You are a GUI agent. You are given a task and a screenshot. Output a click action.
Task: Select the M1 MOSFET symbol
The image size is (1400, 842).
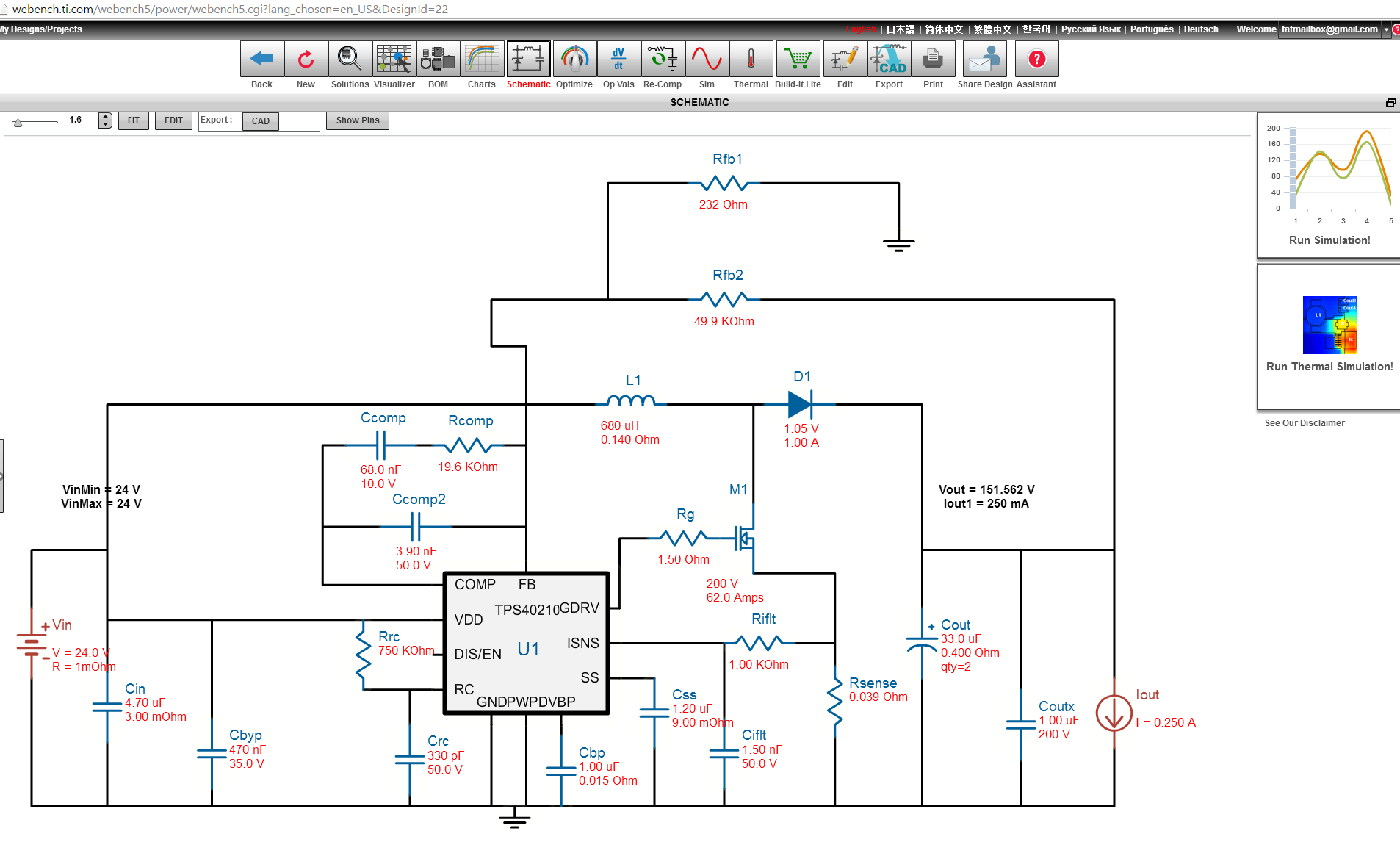[x=745, y=539]
